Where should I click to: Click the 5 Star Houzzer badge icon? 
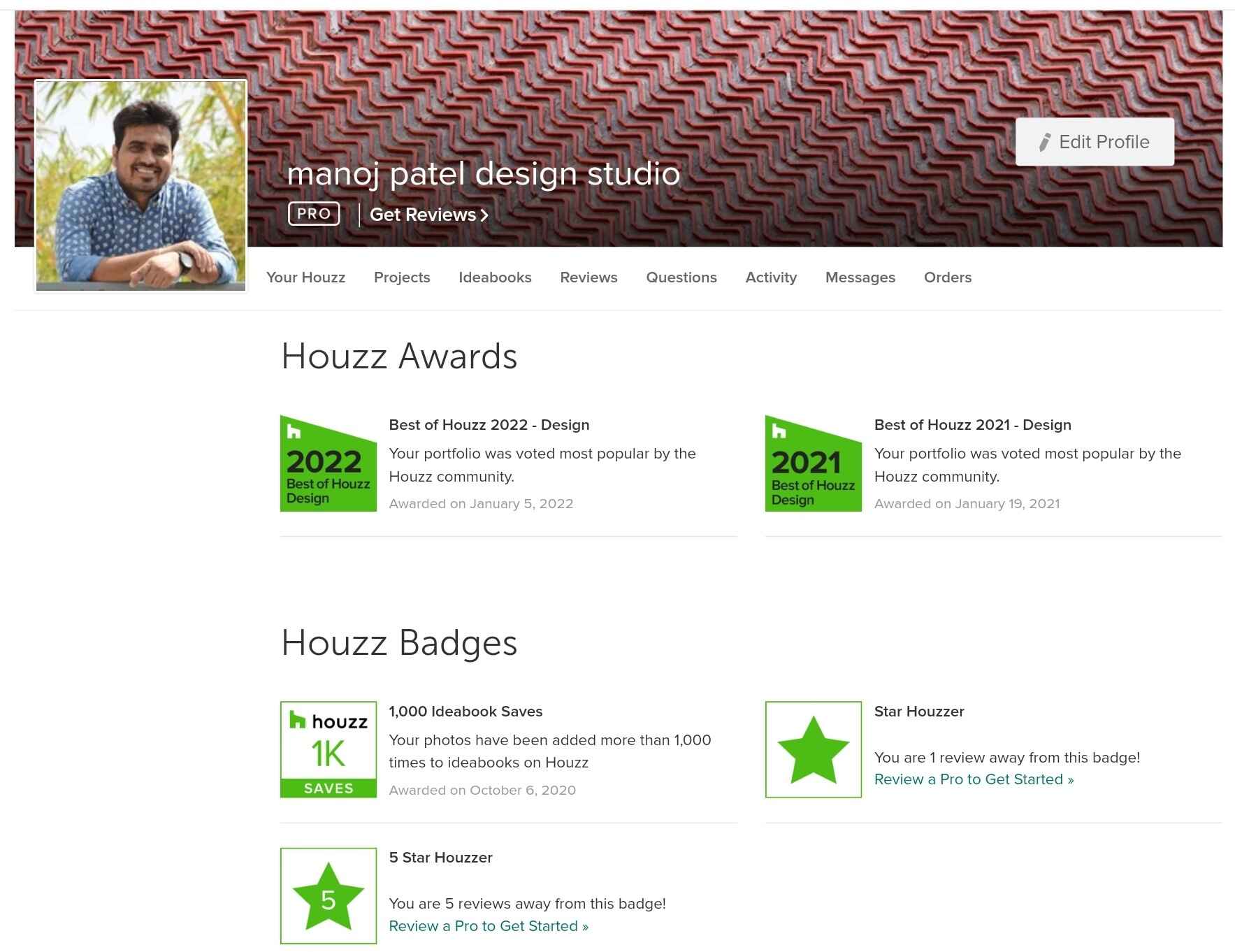click(328, 896)
